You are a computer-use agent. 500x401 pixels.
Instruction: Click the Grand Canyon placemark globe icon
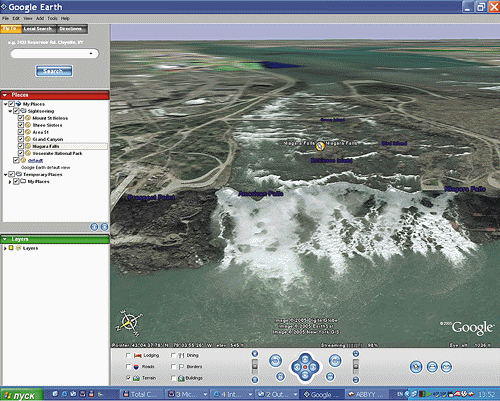[28, 139]
